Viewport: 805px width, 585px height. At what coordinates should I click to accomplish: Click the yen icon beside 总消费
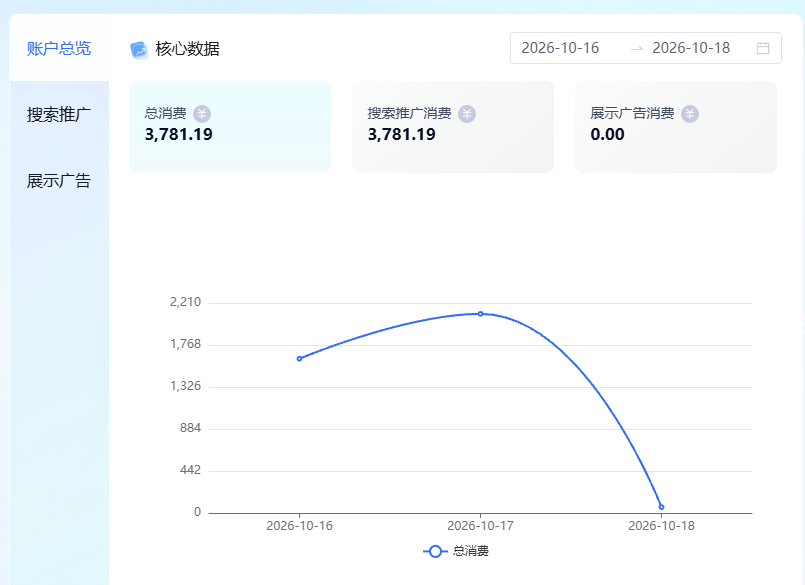tap(202, 114)
